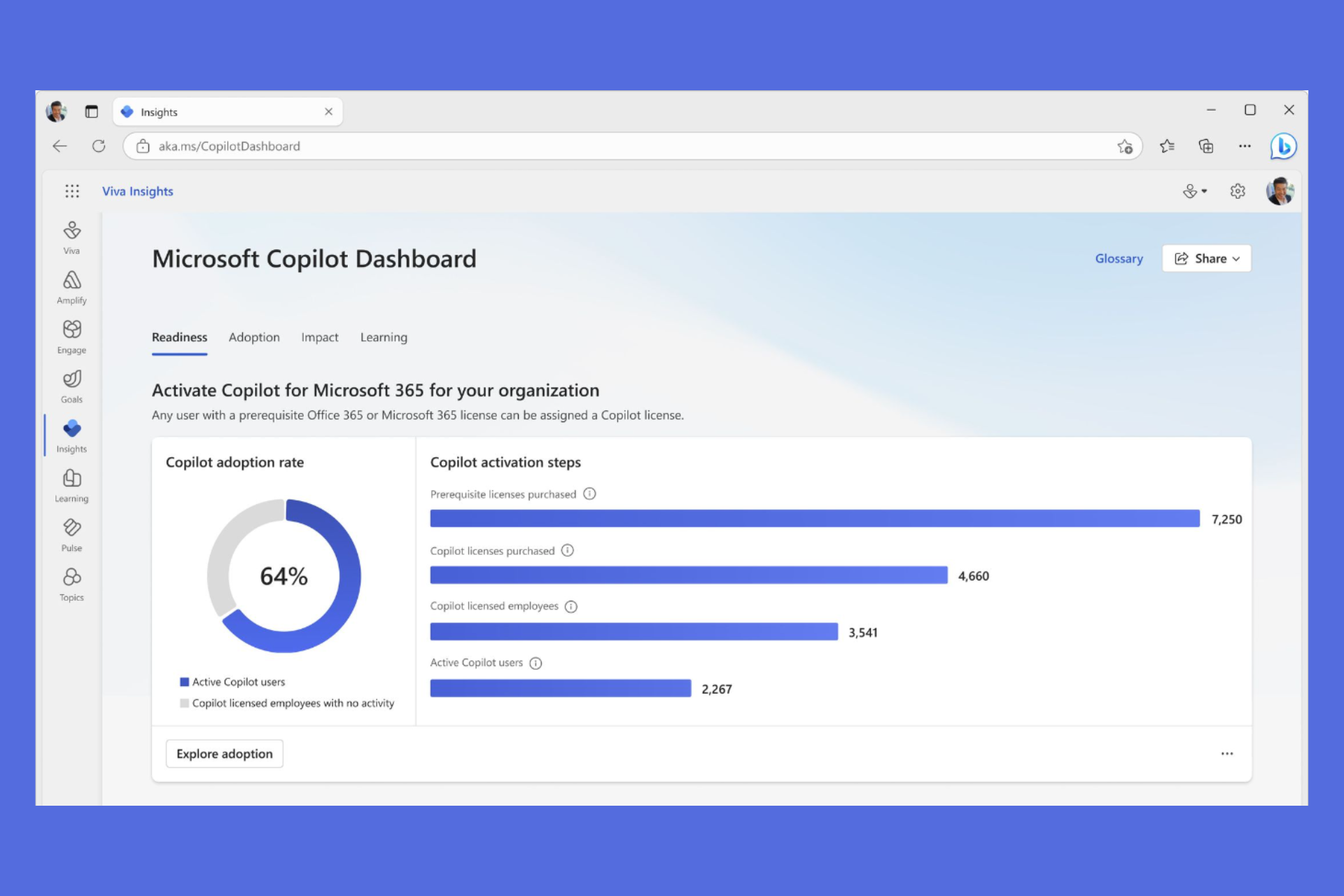The width and height of the screenshot is (1344, 896).
Task: Open the Viva home icon in sidebar
Action: click(71, 237)
